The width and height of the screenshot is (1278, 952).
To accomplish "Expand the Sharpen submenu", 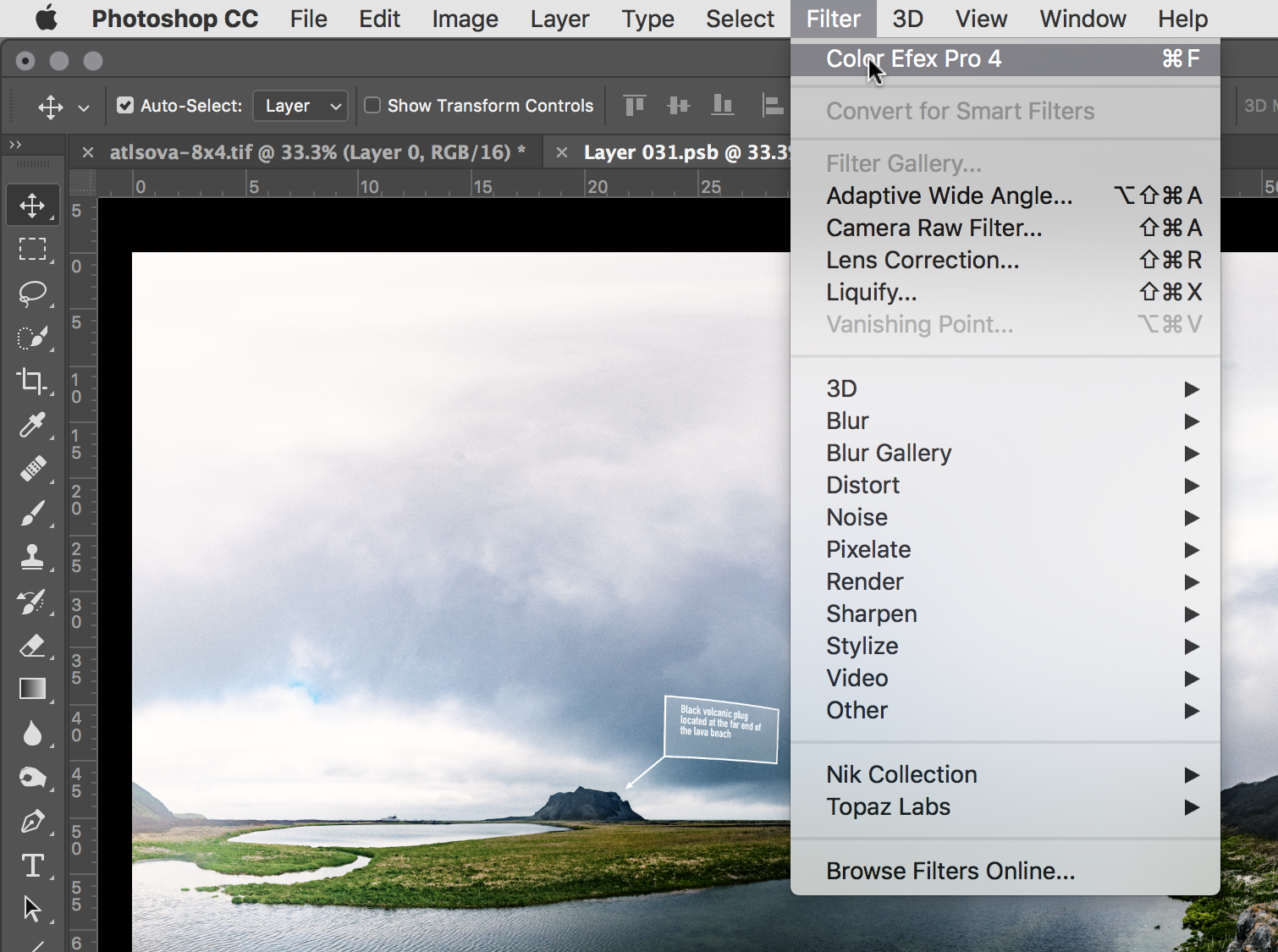I will click(x=1005, y=614).
